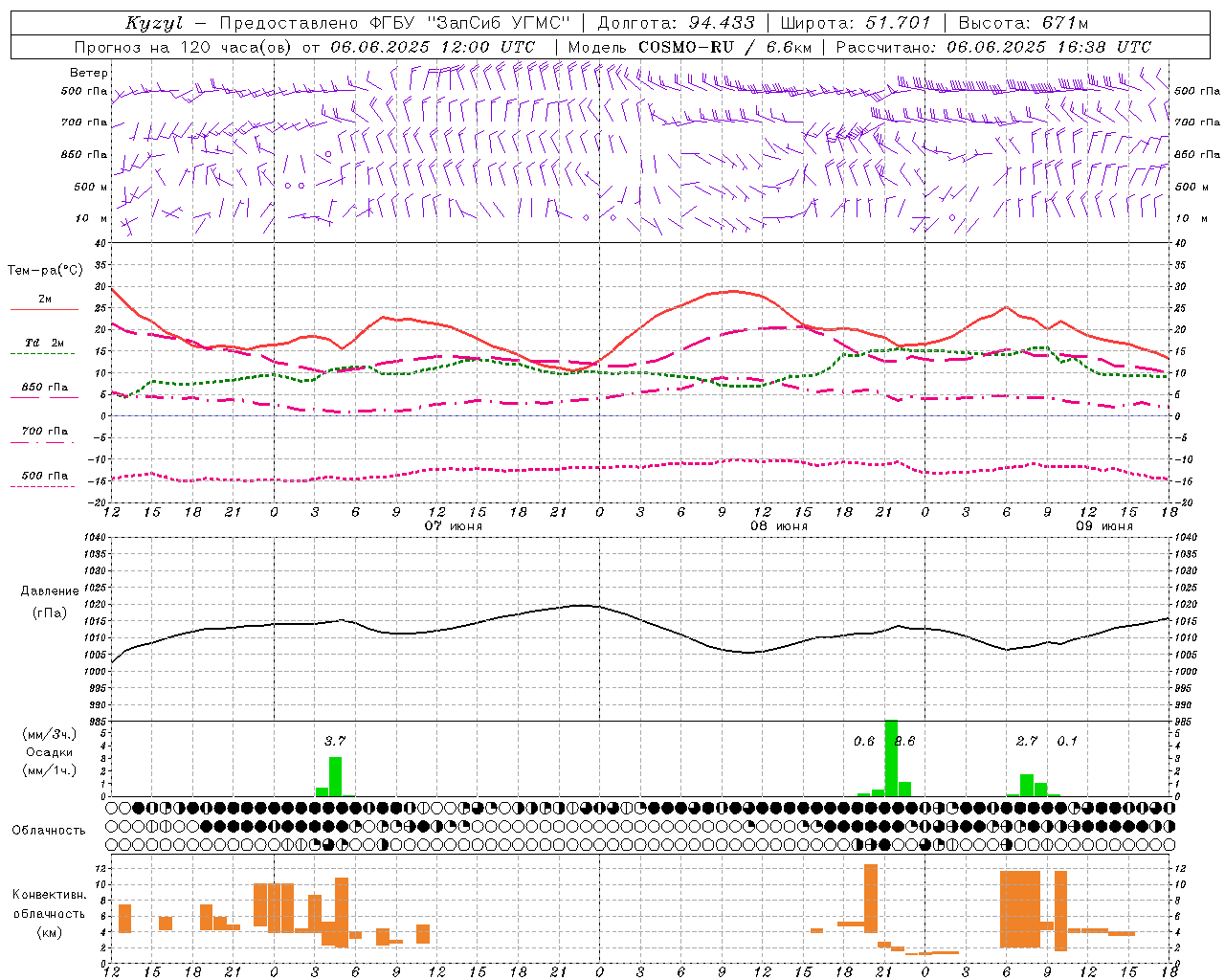Select the forecast start 06.06.2025 12:00 UTC

click(x=433, y=47)
